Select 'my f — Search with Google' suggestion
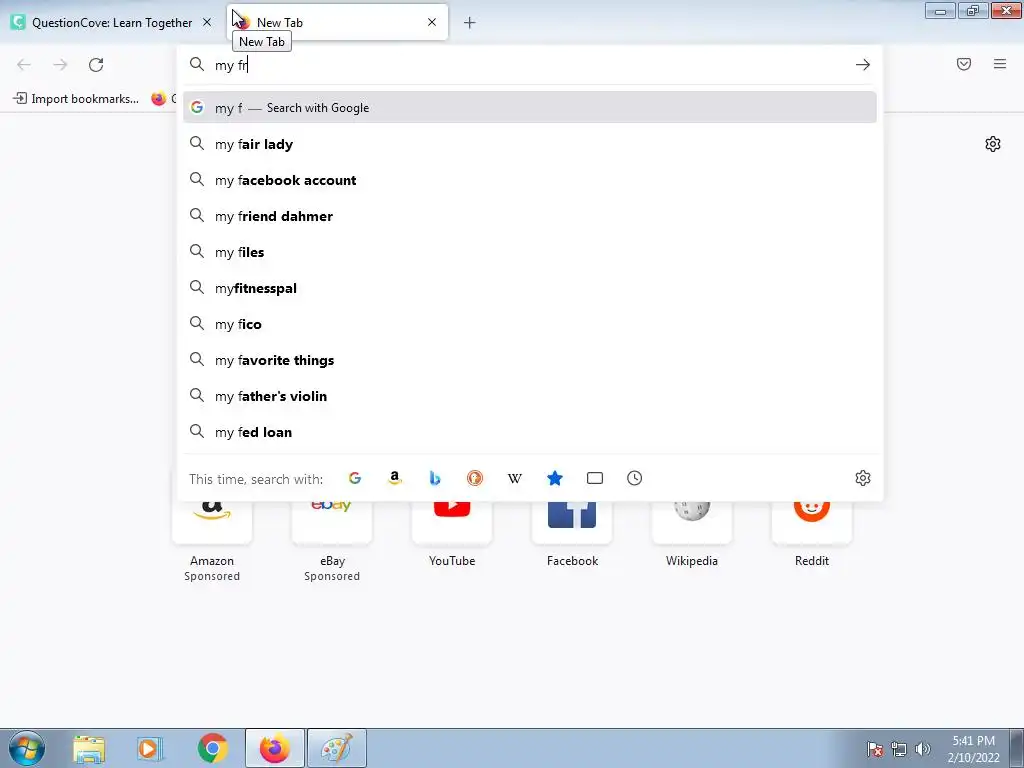The height and width of the screenshot is (768, 1024). 530,108
